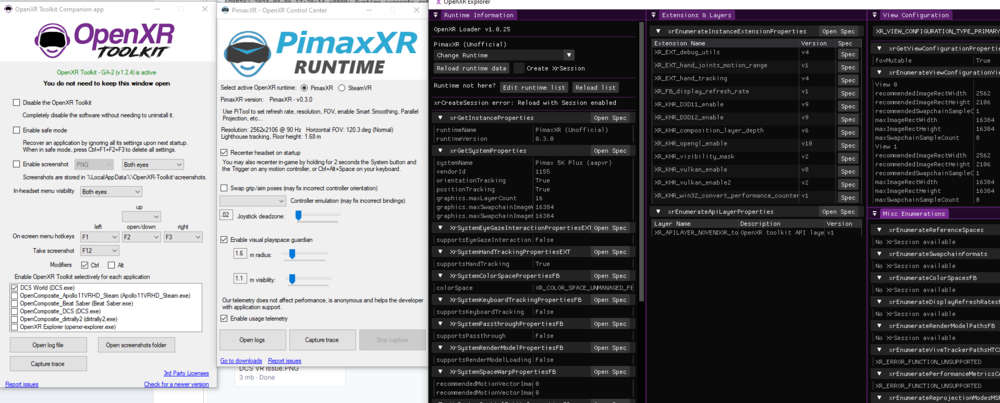Collapse the xrEnumerateApiLayerProperties section
The image size is (1000, 403).
[659, 211]
